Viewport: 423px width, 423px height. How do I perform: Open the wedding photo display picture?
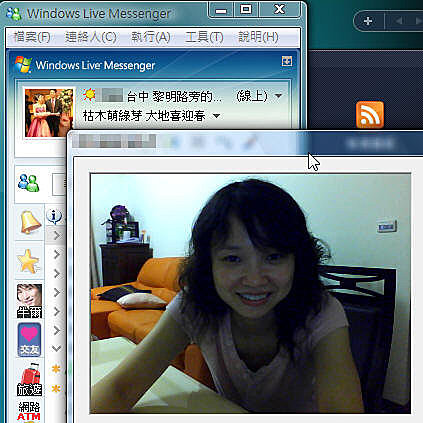(x=49, y=113)
